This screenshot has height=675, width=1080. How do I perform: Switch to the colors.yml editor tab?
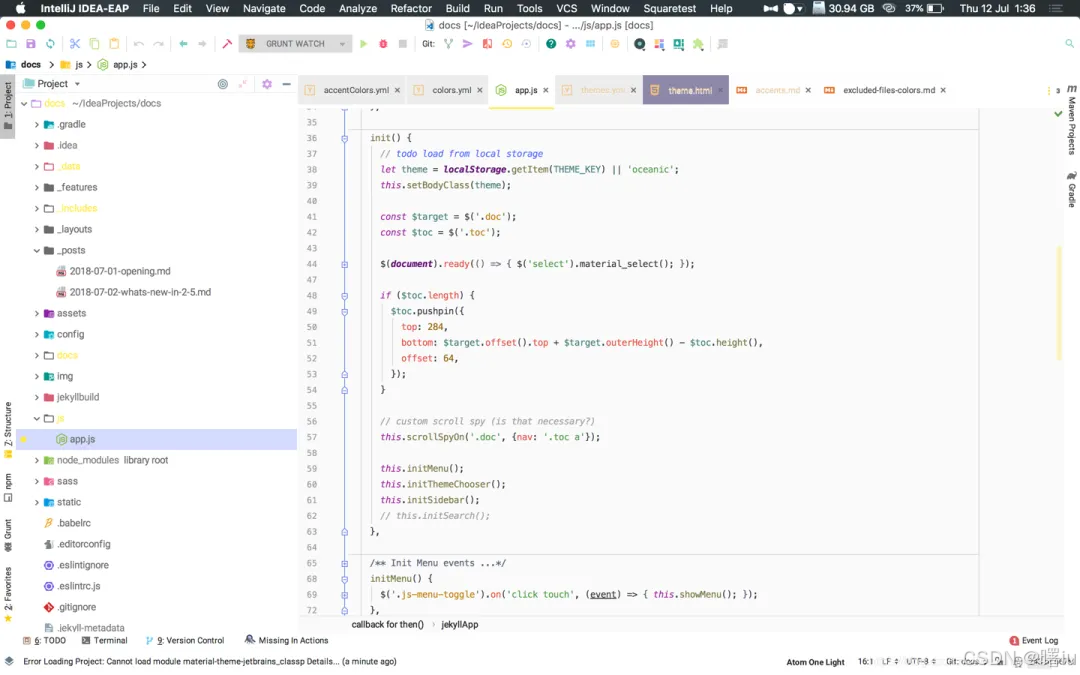(451, 90)
